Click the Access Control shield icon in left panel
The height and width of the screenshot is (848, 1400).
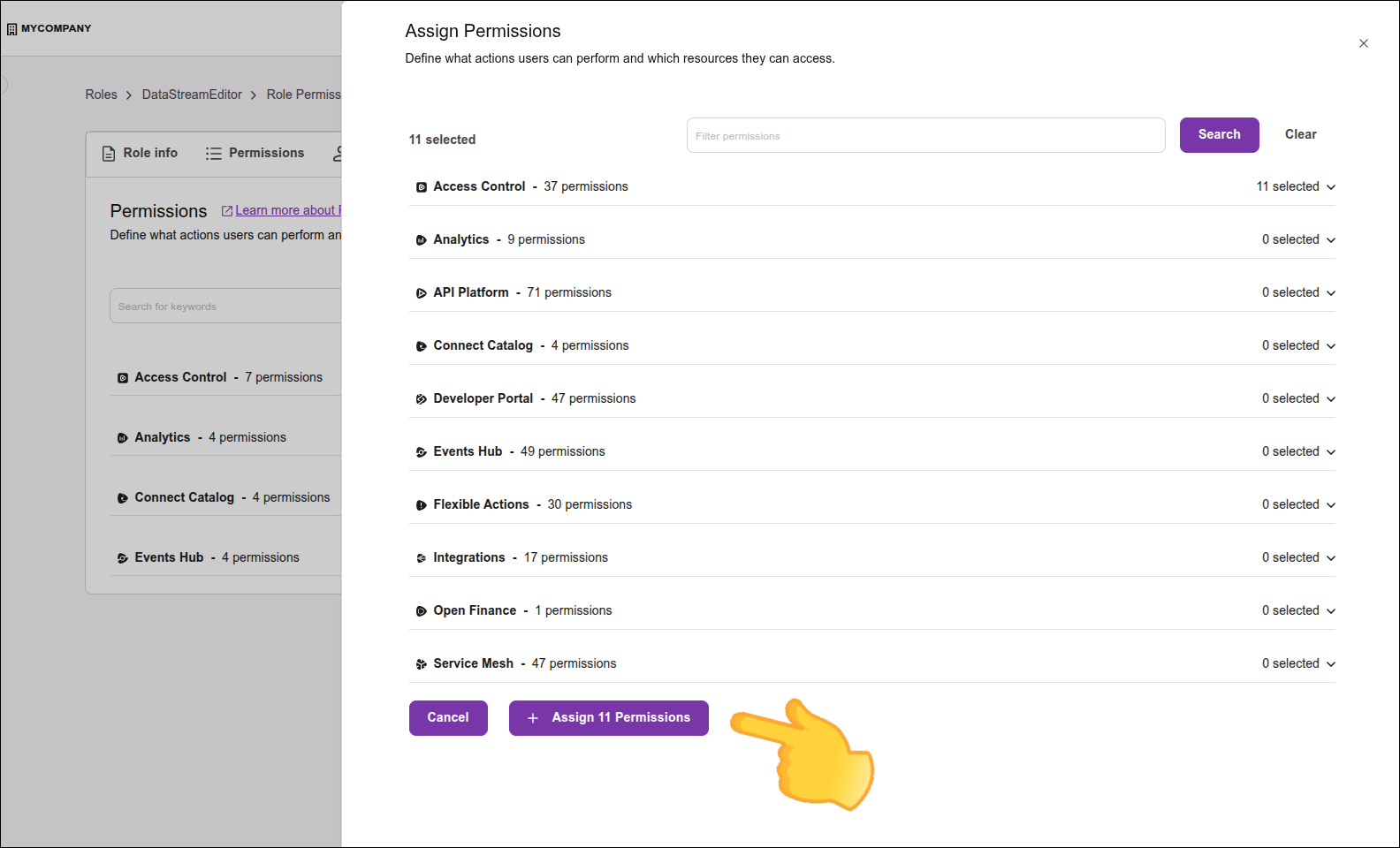[x=123, y=377]
